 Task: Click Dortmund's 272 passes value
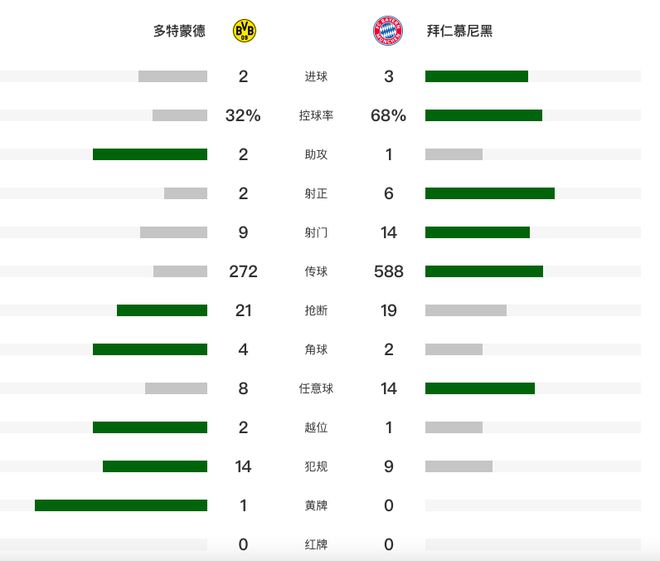point(243,272)
